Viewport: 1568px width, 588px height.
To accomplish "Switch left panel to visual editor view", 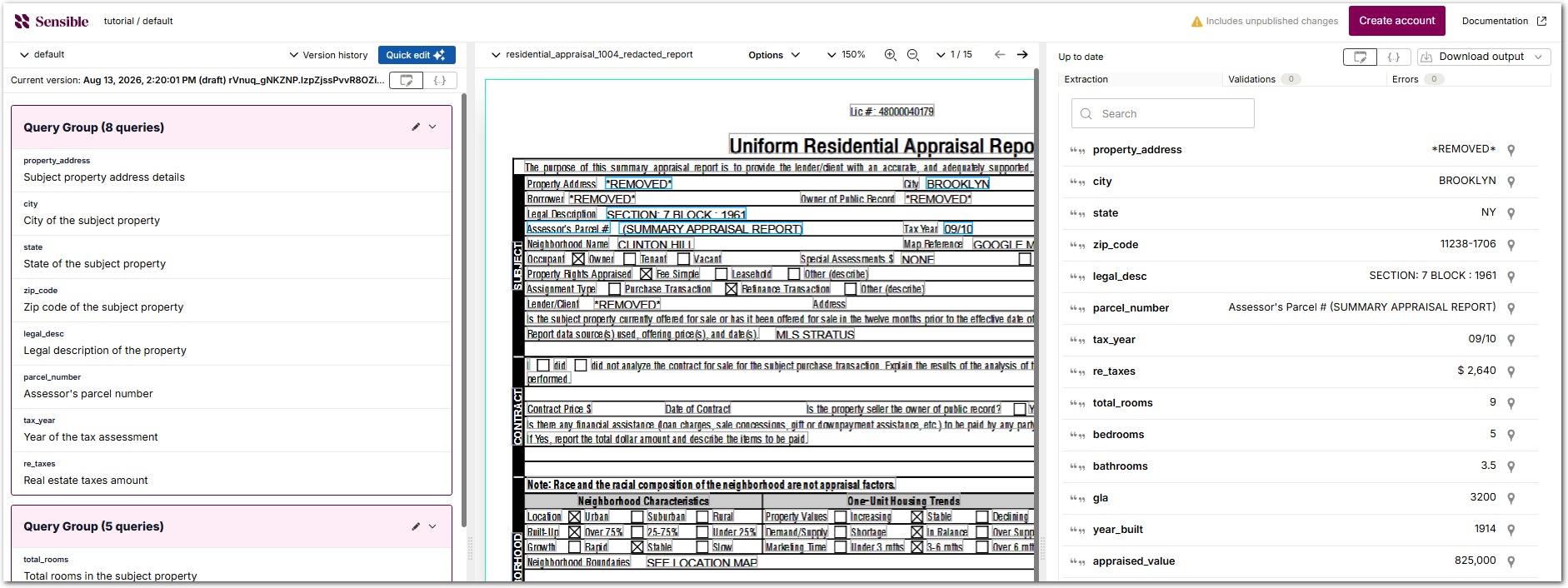I will coord(407,80).
